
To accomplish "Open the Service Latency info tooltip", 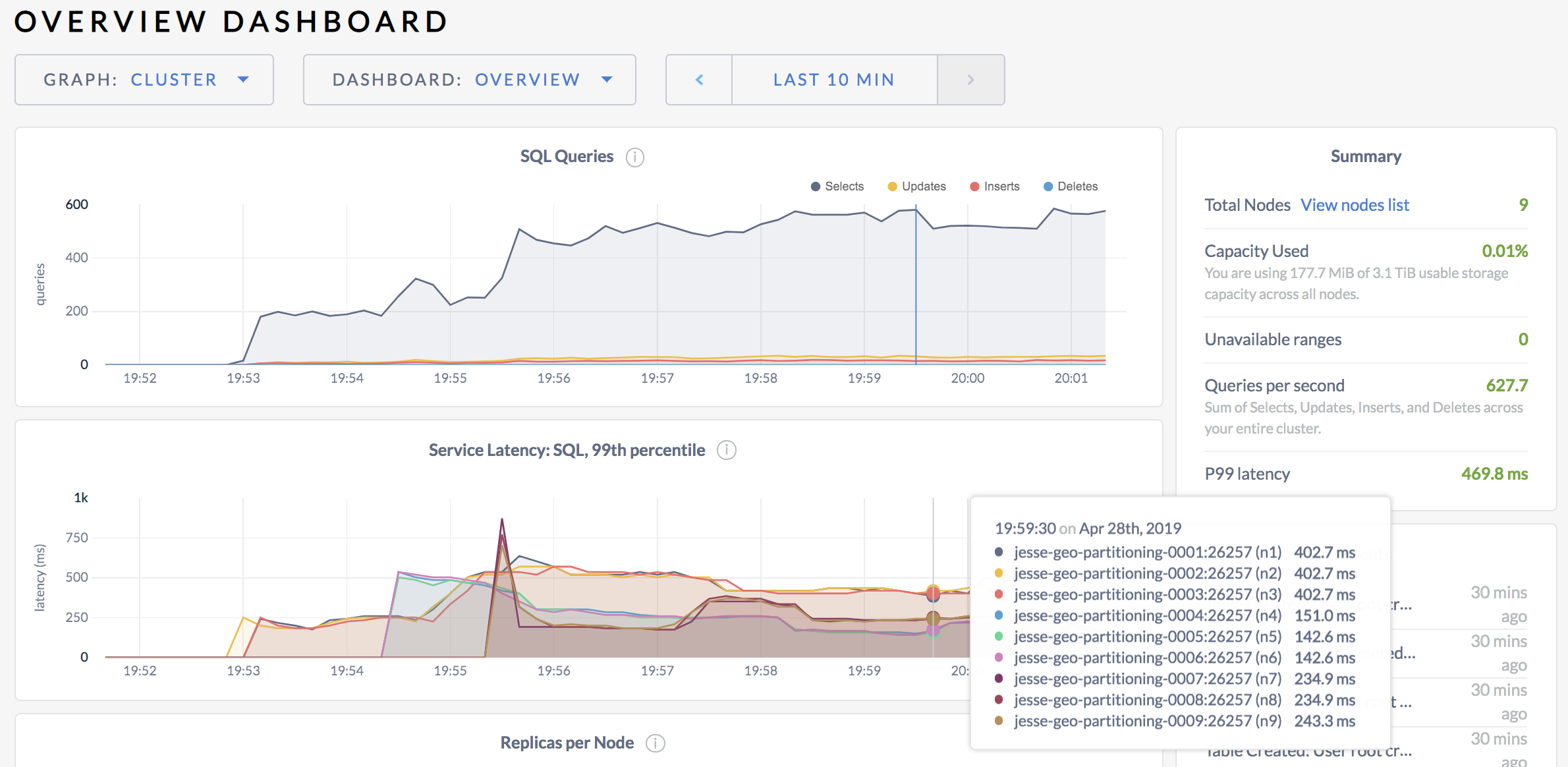I will pos(727,450).
